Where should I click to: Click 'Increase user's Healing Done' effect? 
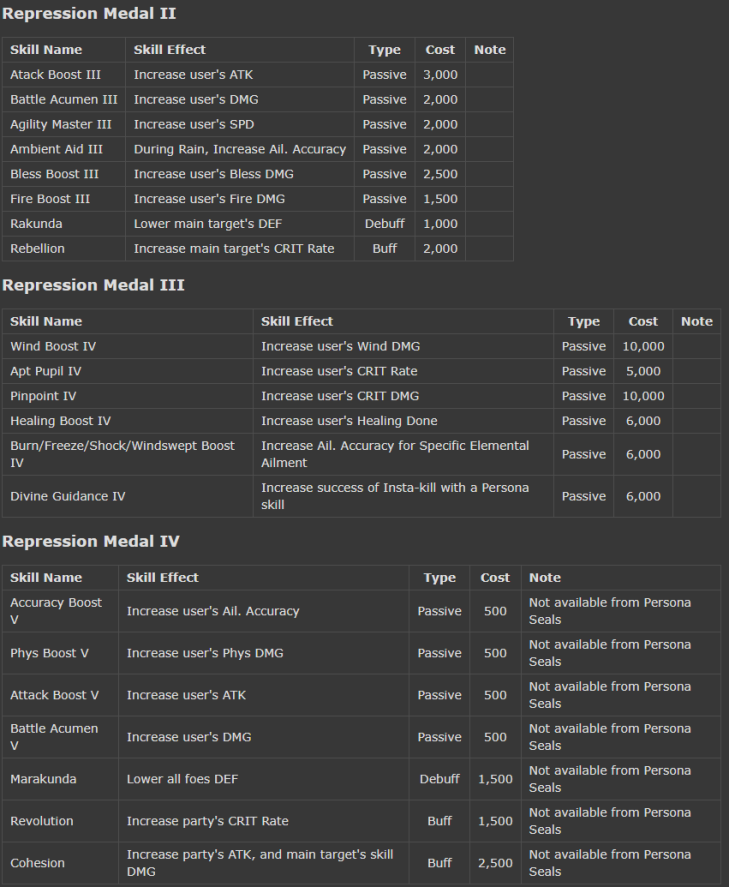pos(350,421)
